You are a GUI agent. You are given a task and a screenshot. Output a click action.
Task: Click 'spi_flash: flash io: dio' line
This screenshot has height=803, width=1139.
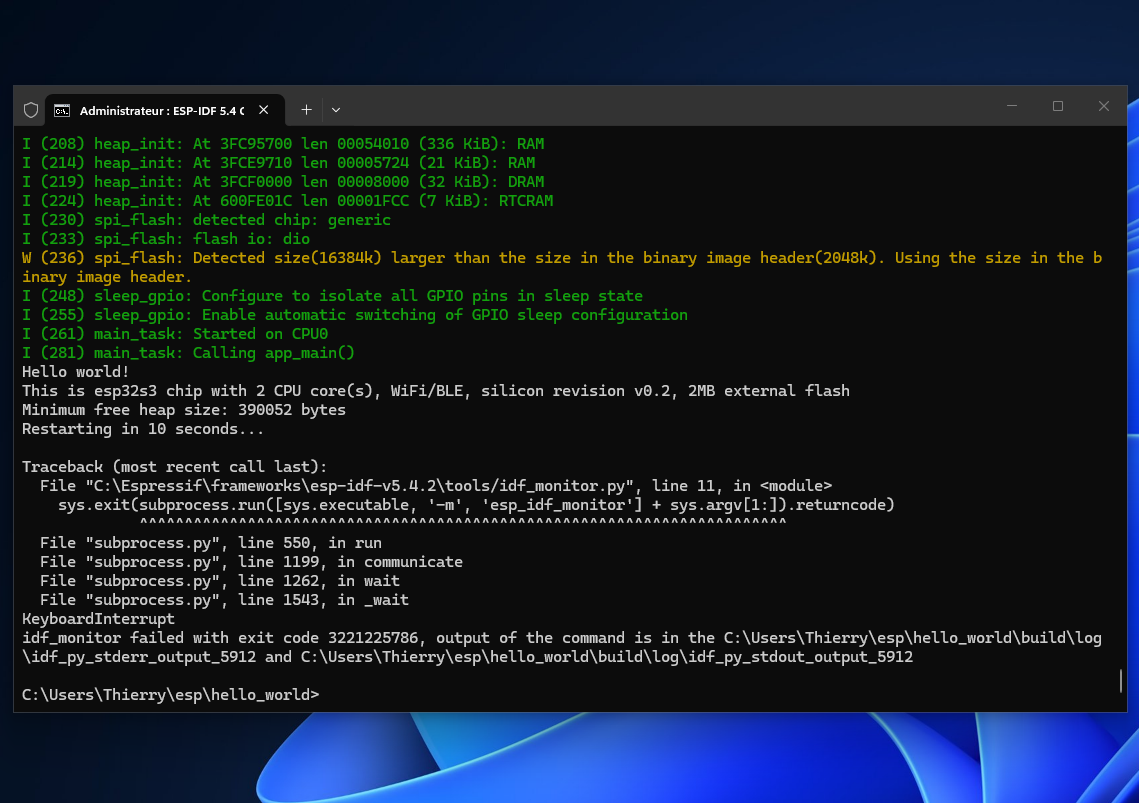[166, 239]
